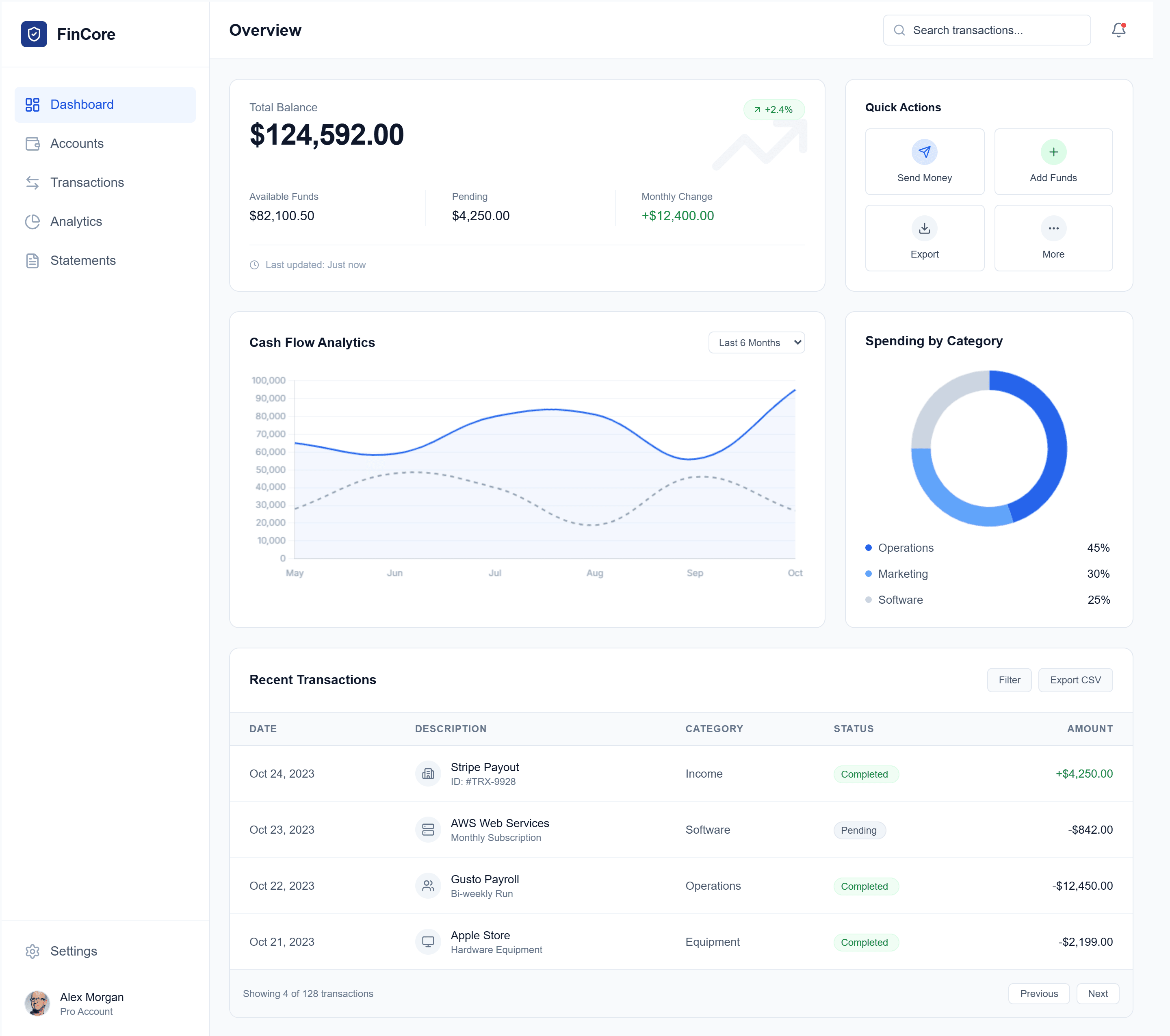Click the FinCore shield logo

34,35
